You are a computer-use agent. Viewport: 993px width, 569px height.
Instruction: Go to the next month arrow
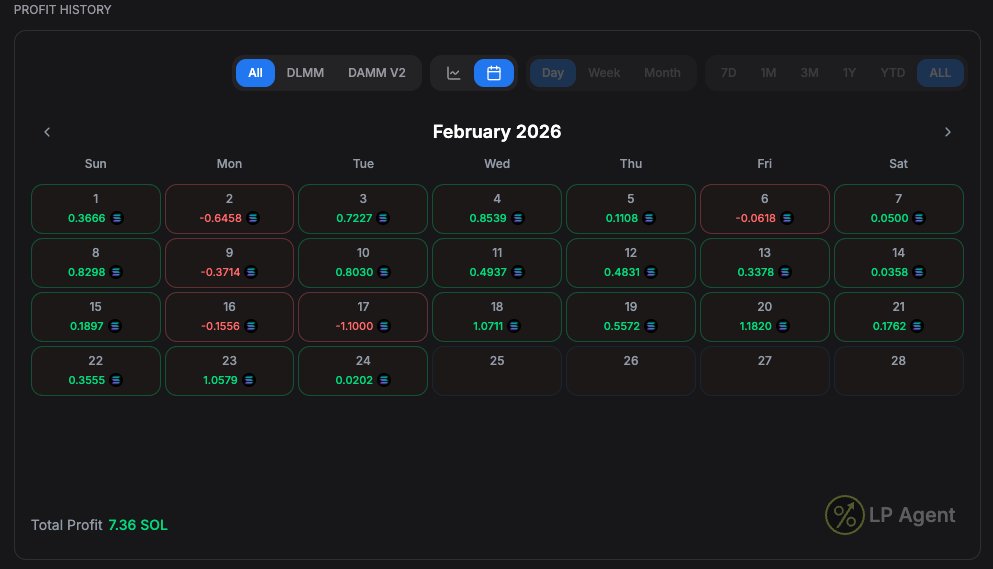point(947,132)
